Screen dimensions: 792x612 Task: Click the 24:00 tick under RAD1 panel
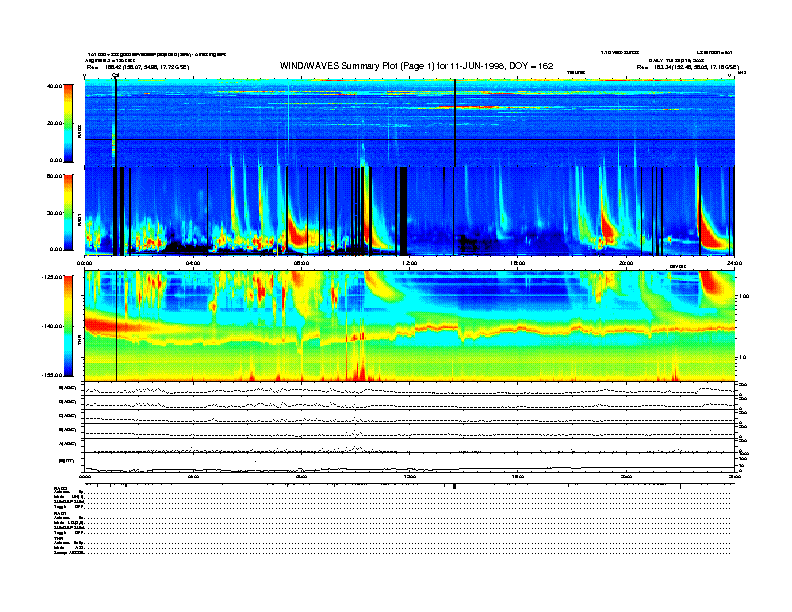[x=734, y=263]
